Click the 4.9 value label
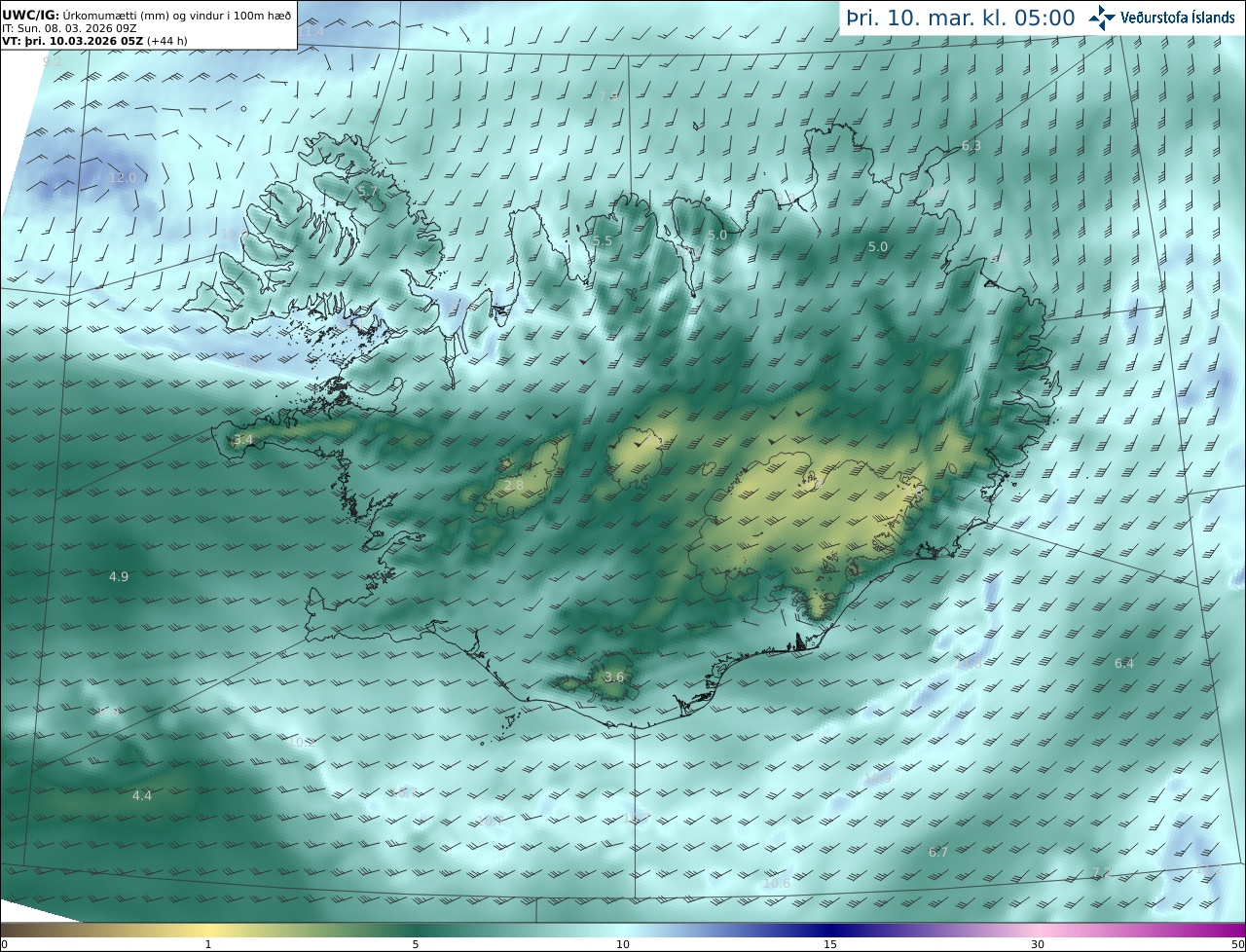This screenshot has height=952, width=1246. [x=119, y=577]
